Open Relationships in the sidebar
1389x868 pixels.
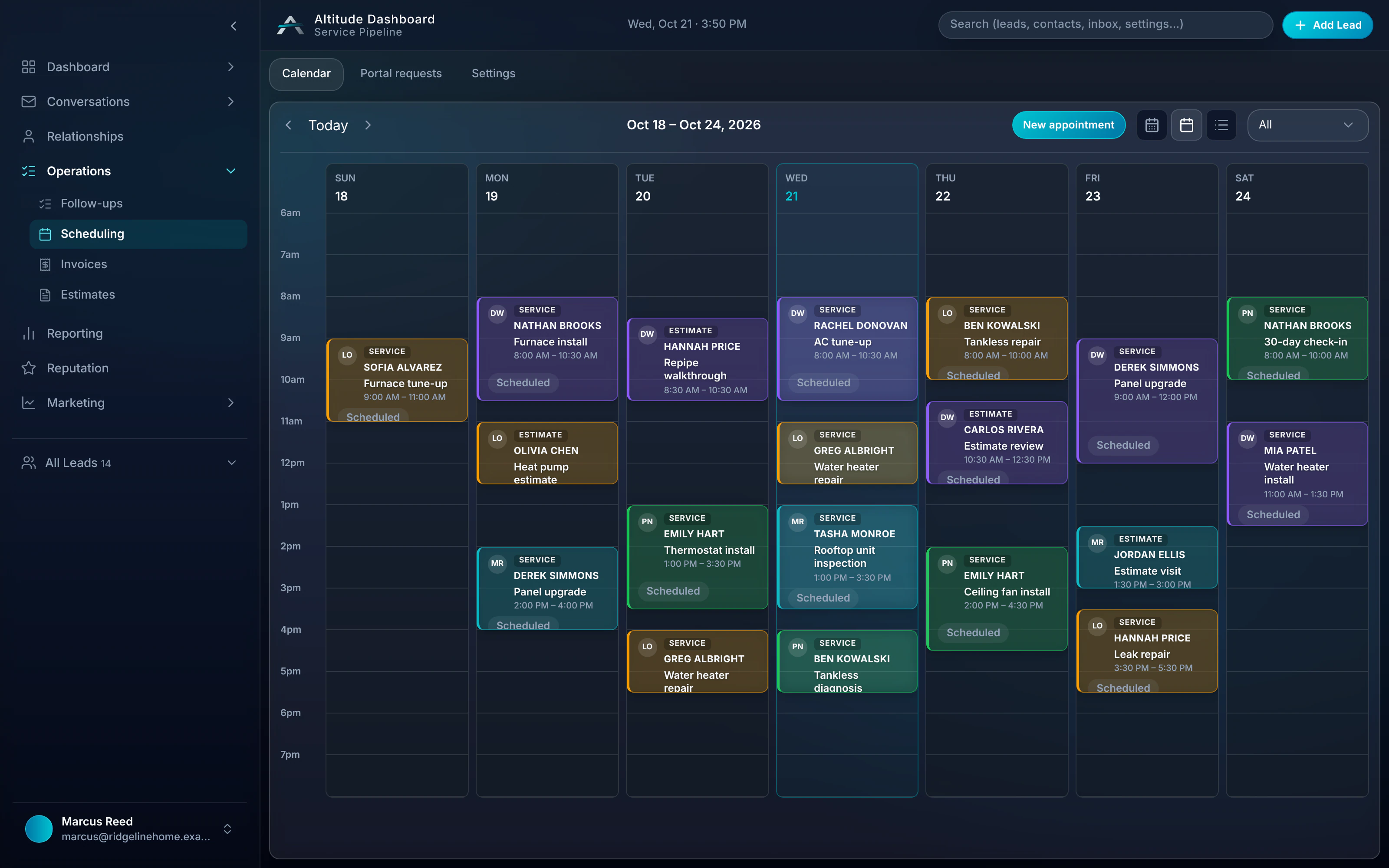pos(130,137)
